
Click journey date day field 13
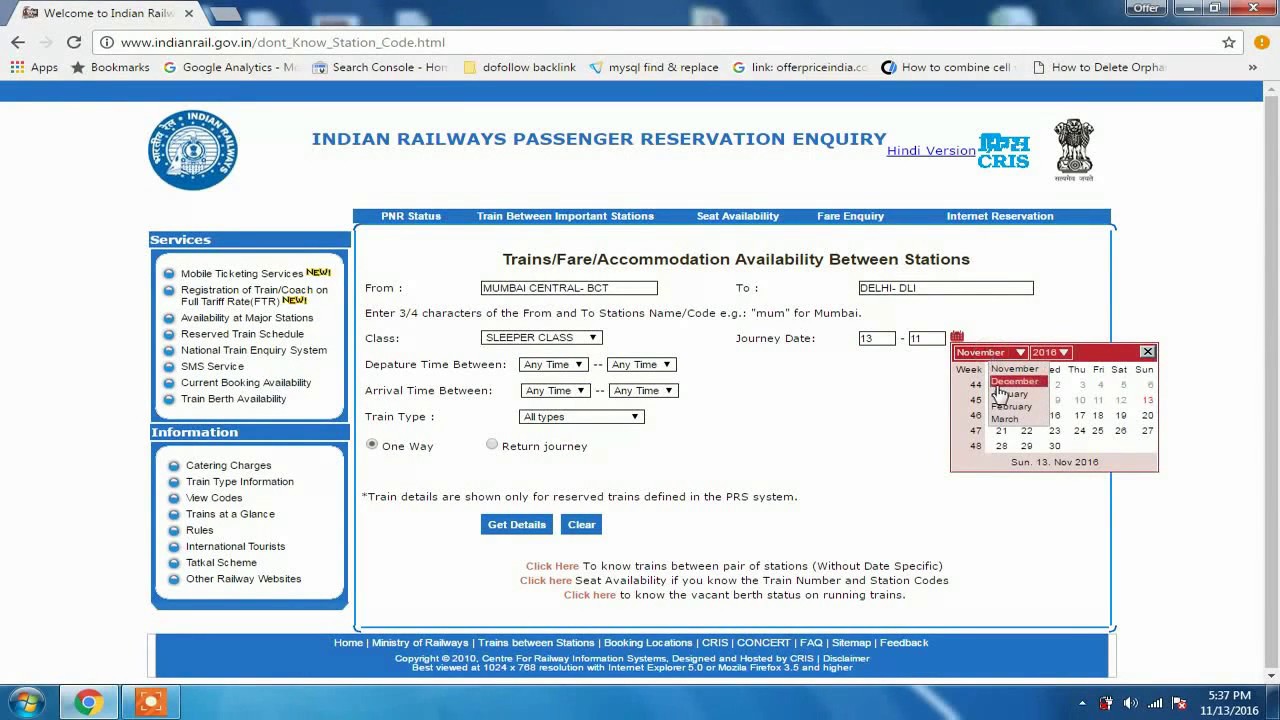[x=877, y=338]
